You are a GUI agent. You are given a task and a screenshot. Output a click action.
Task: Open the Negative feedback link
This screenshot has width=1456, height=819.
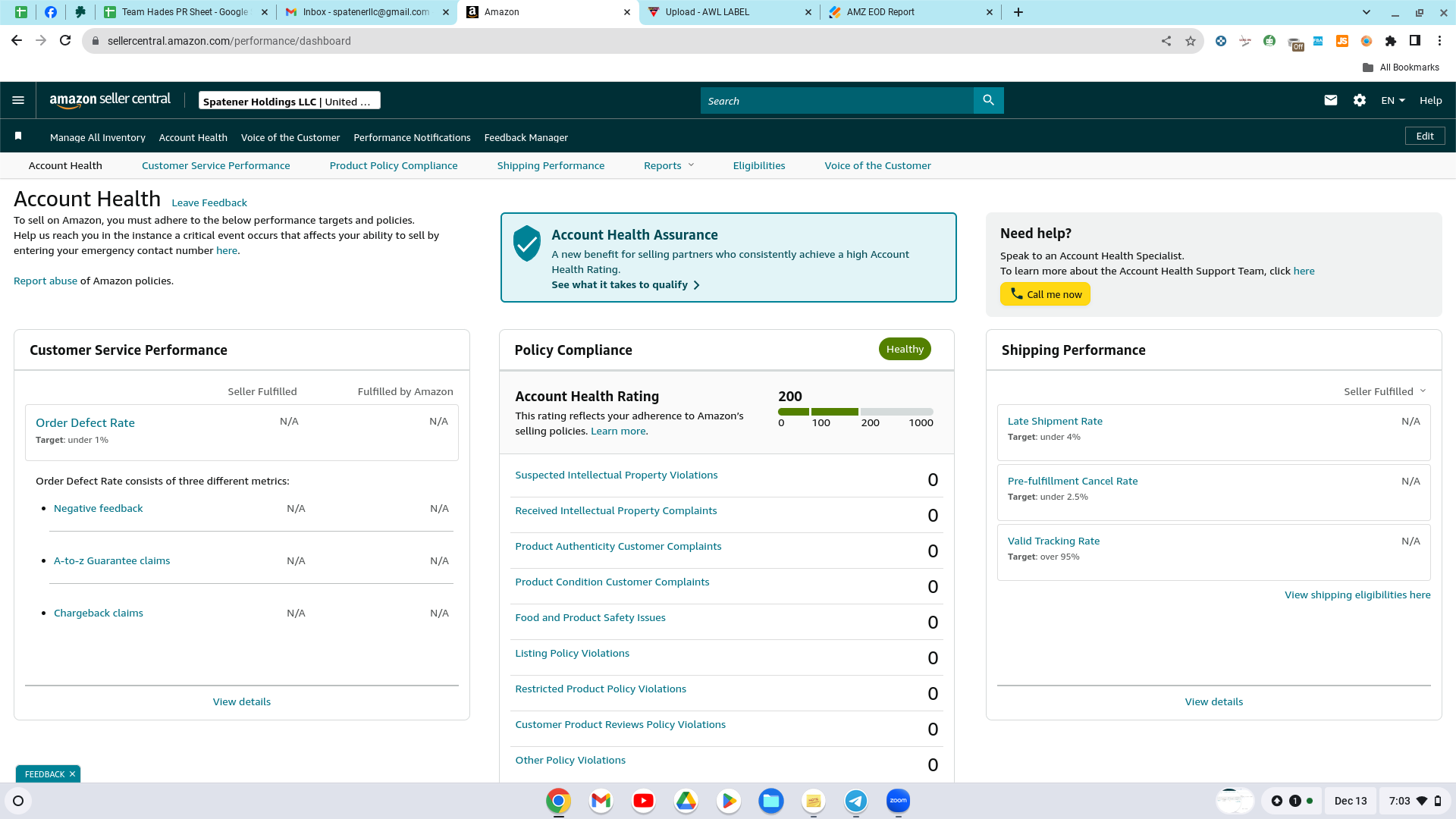99,508
